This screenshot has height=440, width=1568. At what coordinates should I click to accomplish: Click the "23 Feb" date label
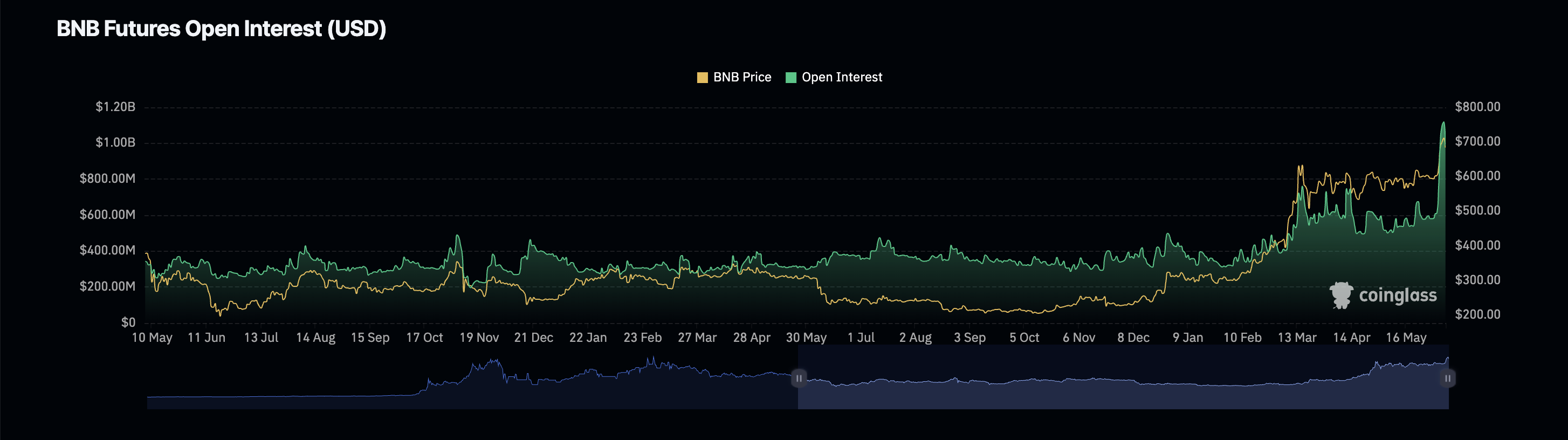pos(643,338)
